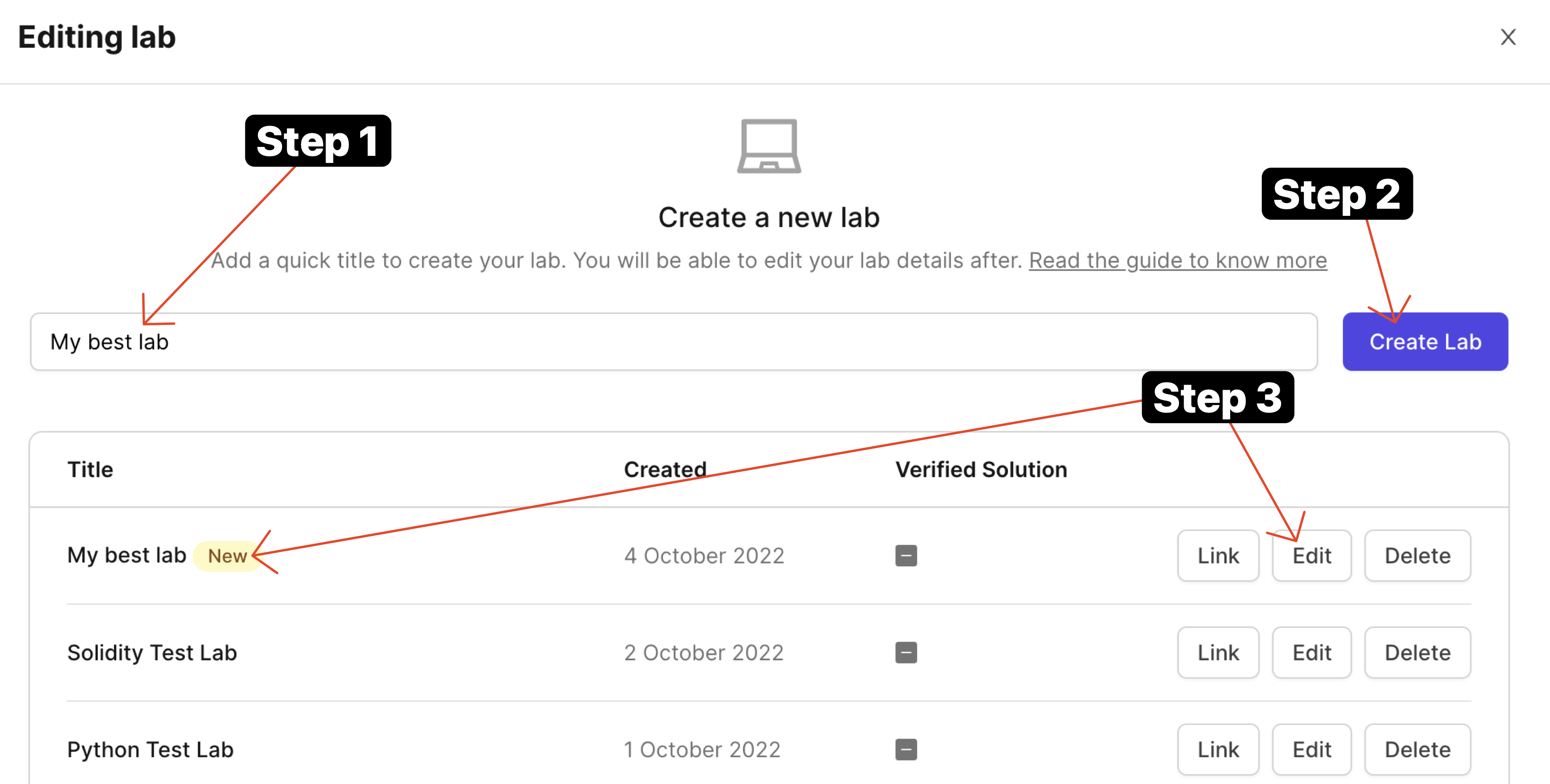
Task: Click verified solution icon for Solidity Test Lab
Action: point(905,652)
